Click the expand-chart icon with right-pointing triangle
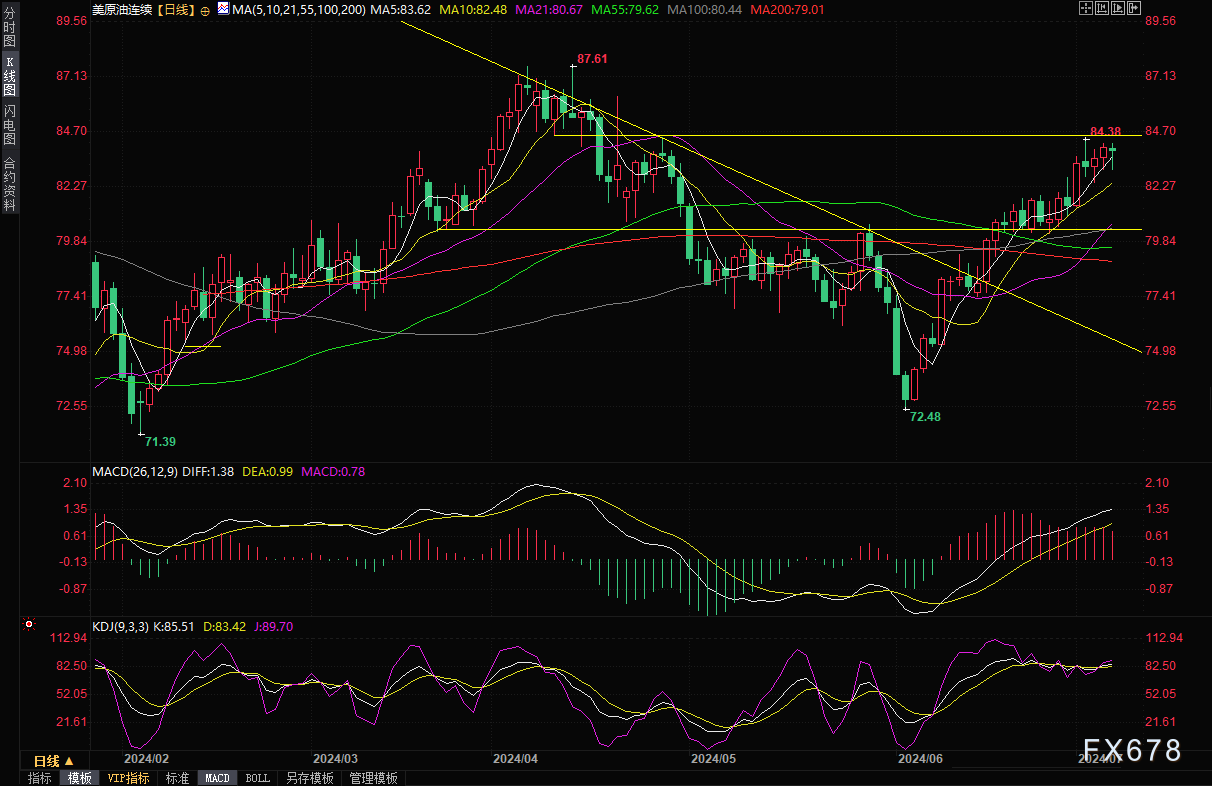This screenshot has height=786, width=1212. tap(1118, 9)
